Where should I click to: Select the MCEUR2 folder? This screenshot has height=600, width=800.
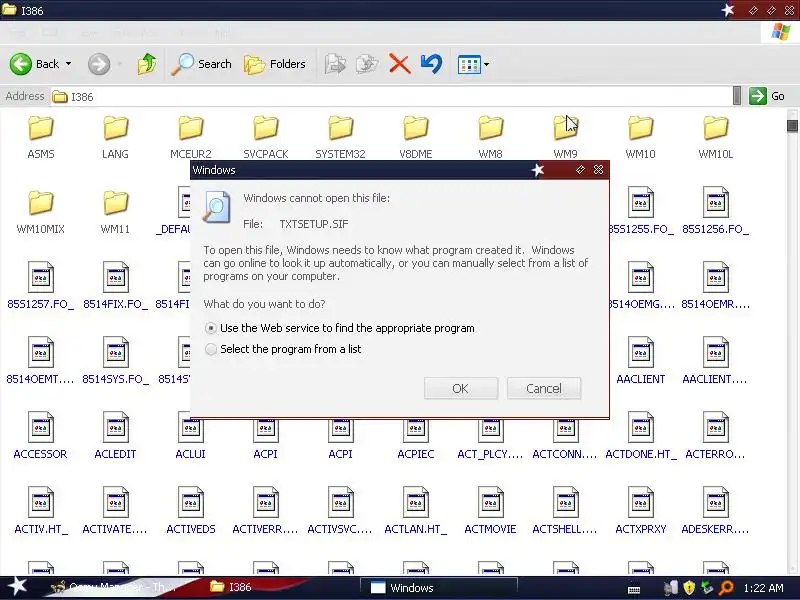click(x=191, y=137)
